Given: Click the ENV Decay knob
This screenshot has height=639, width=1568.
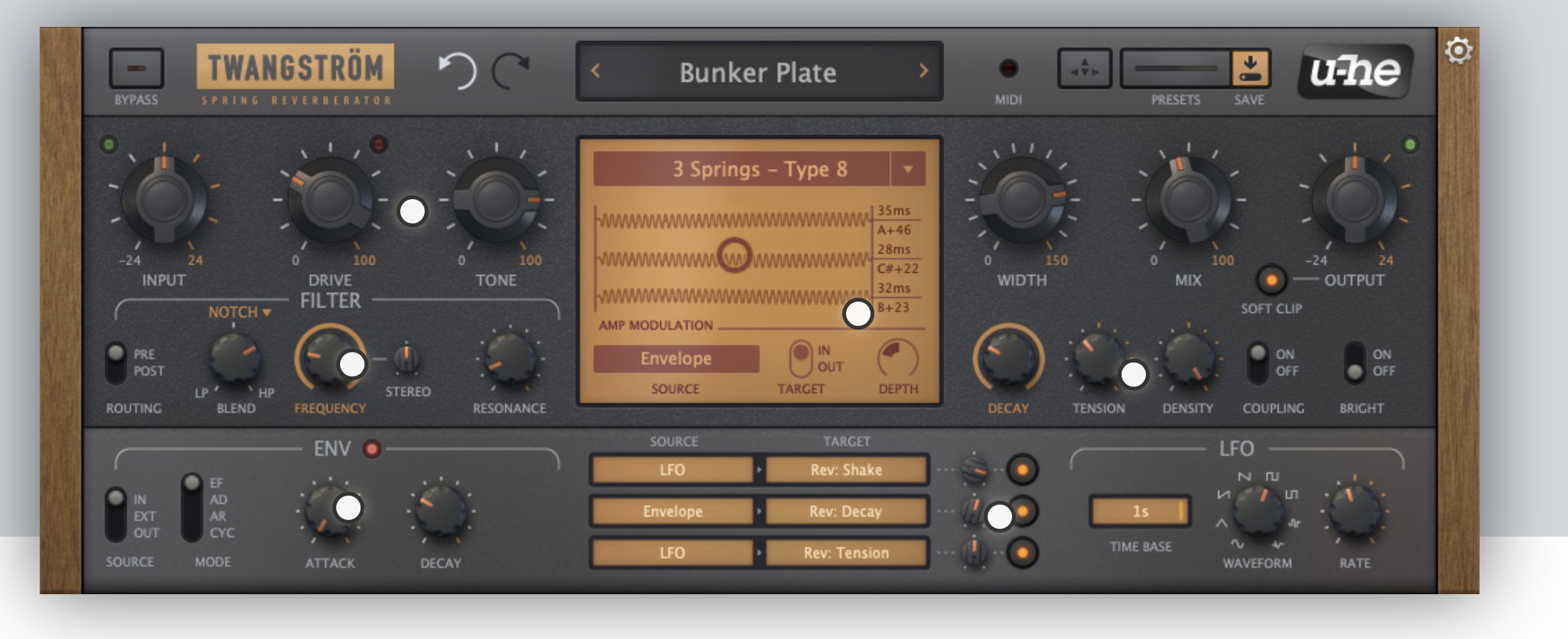Looking at the screenshot, I should tap(441, 511).
